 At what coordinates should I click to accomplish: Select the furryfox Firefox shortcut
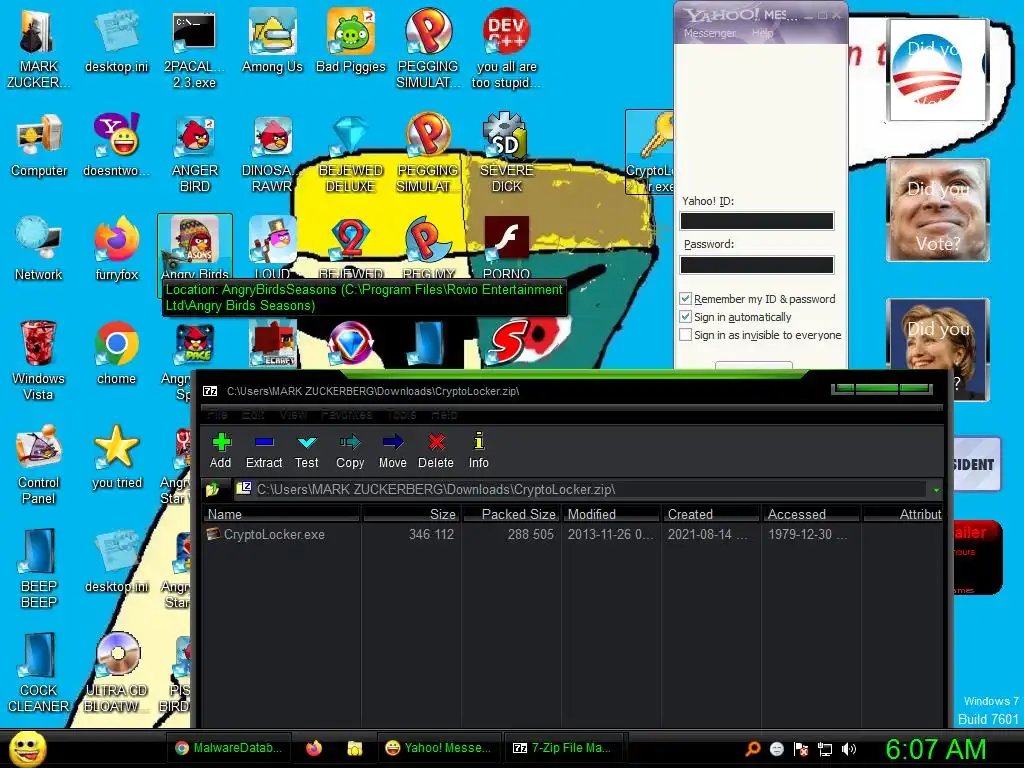(x=116, y=249)
